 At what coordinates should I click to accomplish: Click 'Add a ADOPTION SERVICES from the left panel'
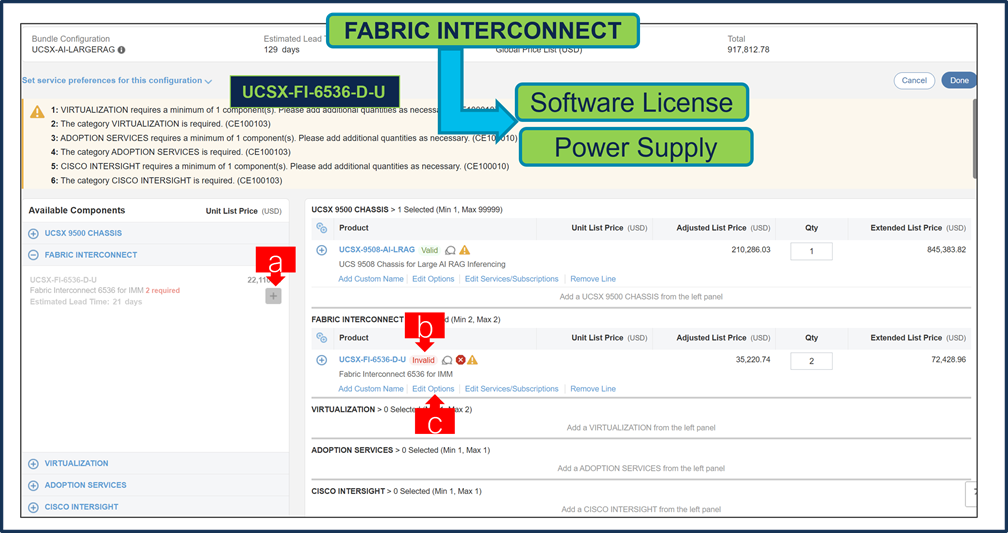tap(641, 469)
